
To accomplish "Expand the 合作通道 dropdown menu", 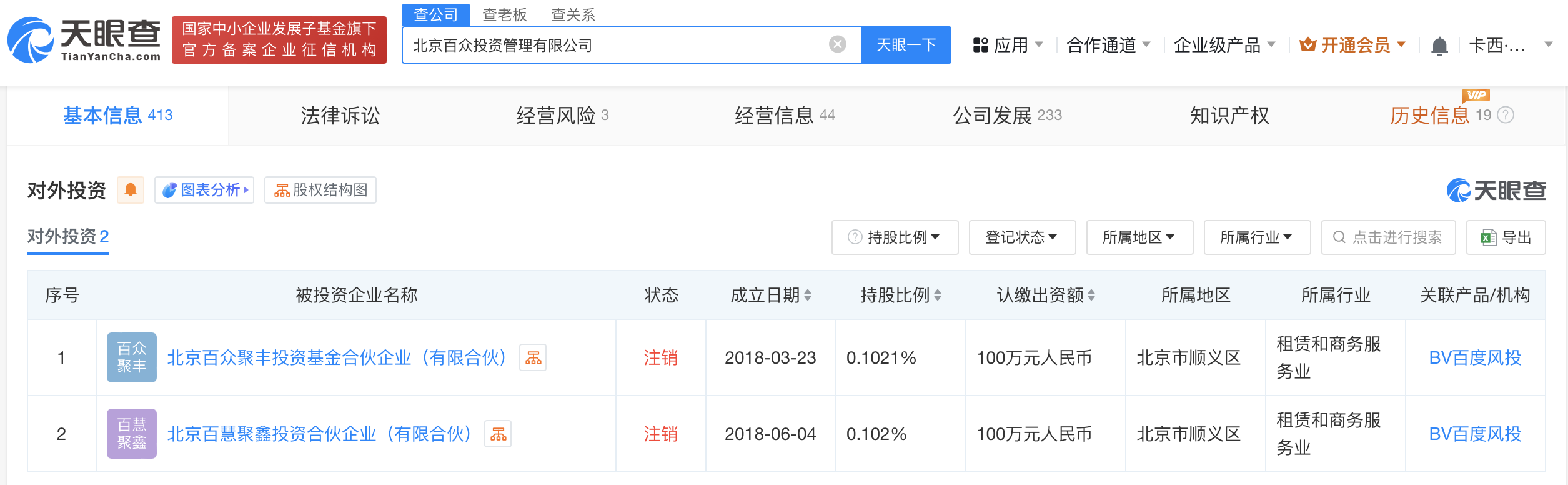I will [1109, 45].
